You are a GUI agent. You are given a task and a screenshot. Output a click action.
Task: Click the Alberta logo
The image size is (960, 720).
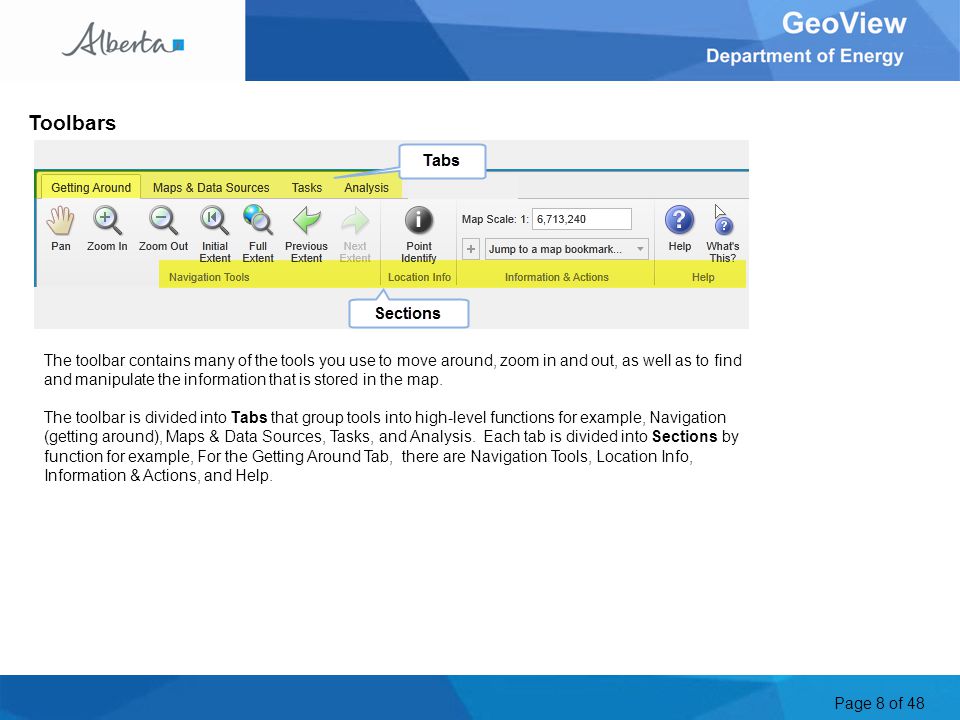[122, 40]
